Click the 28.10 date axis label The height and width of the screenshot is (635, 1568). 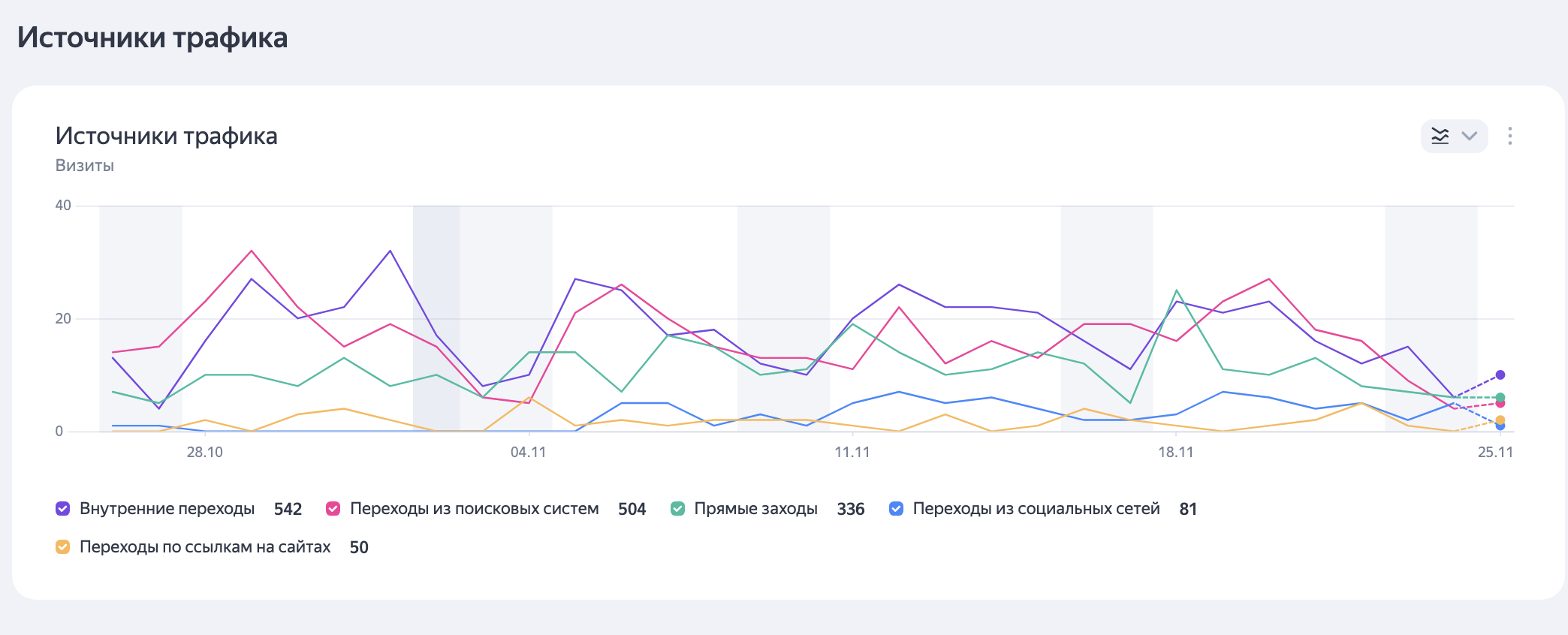tap(204, 453)
